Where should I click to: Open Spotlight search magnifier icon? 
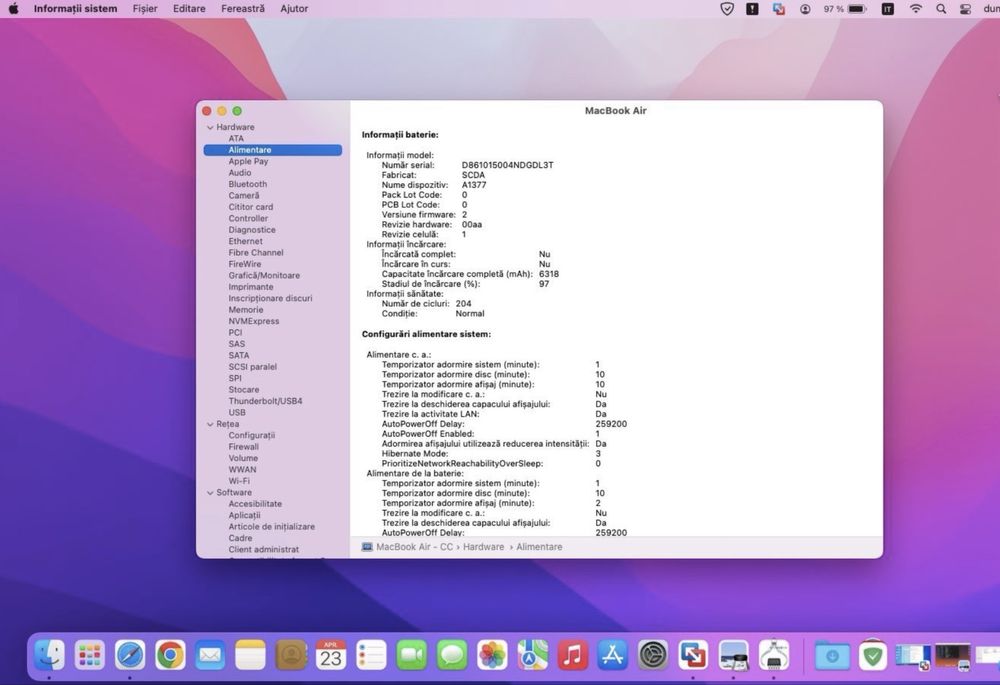pyautogui.click(x=941, y=9)
